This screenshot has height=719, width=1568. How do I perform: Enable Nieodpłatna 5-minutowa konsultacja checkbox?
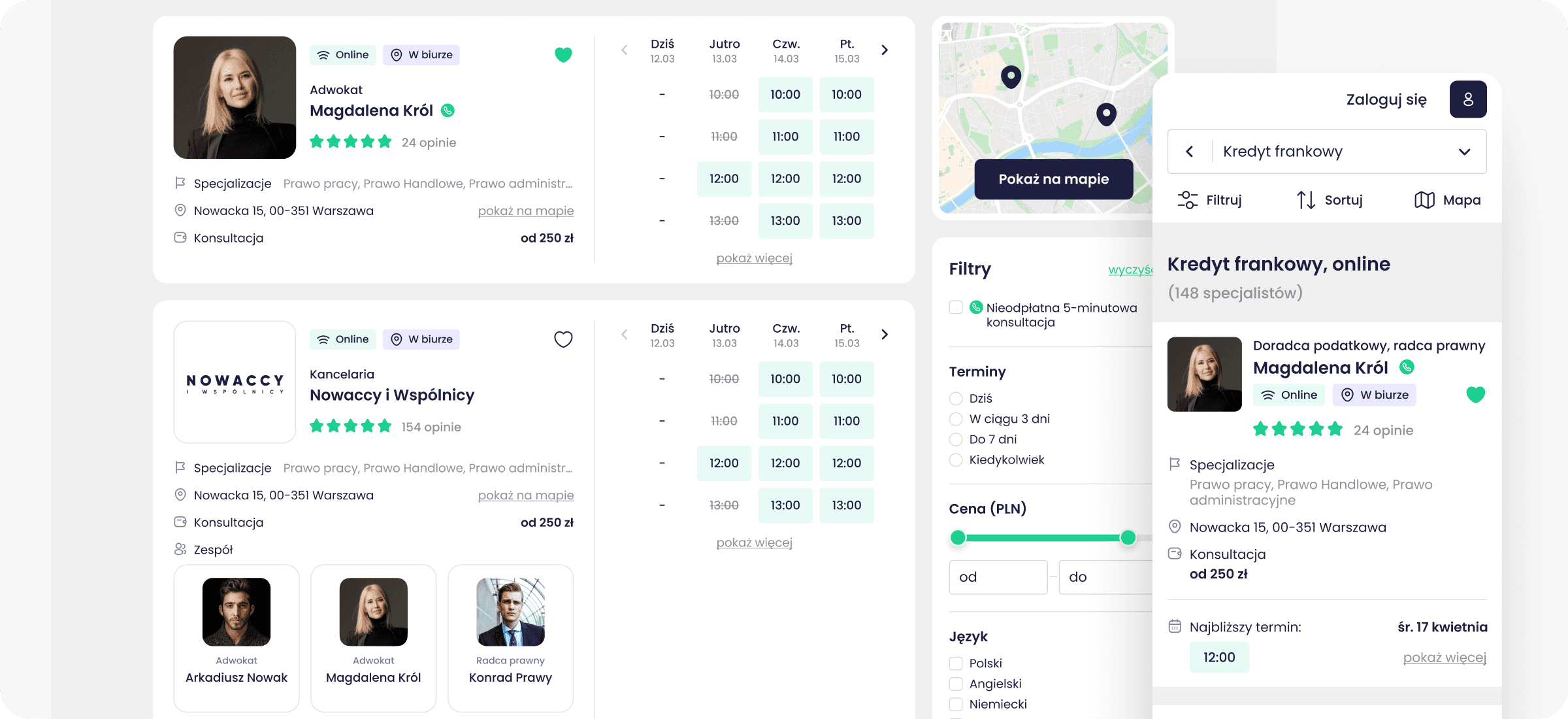[956, 307]
